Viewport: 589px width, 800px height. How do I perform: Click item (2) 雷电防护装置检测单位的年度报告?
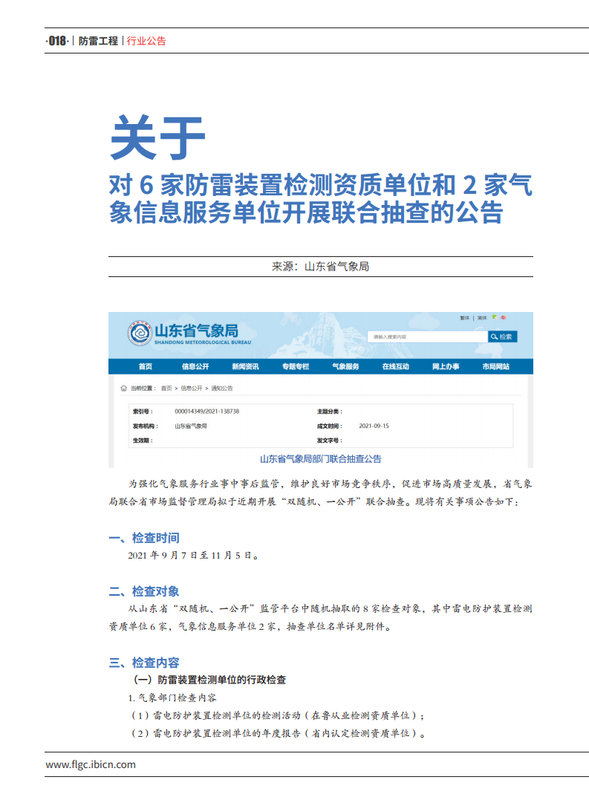(279, 733)
